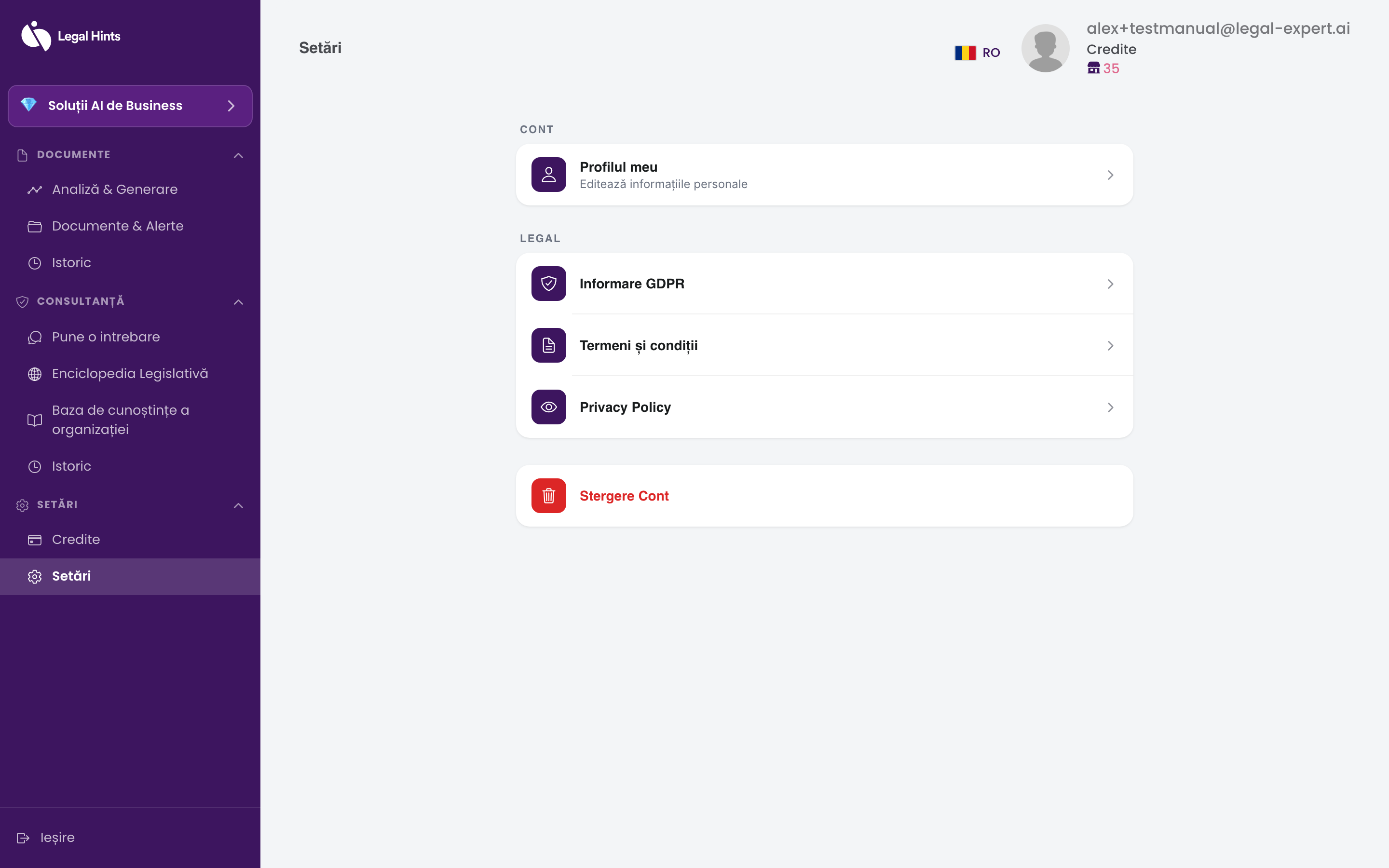Click the chevron on Termeni și condiții row
This screenshot has height=868, width=1389.
1110,346
